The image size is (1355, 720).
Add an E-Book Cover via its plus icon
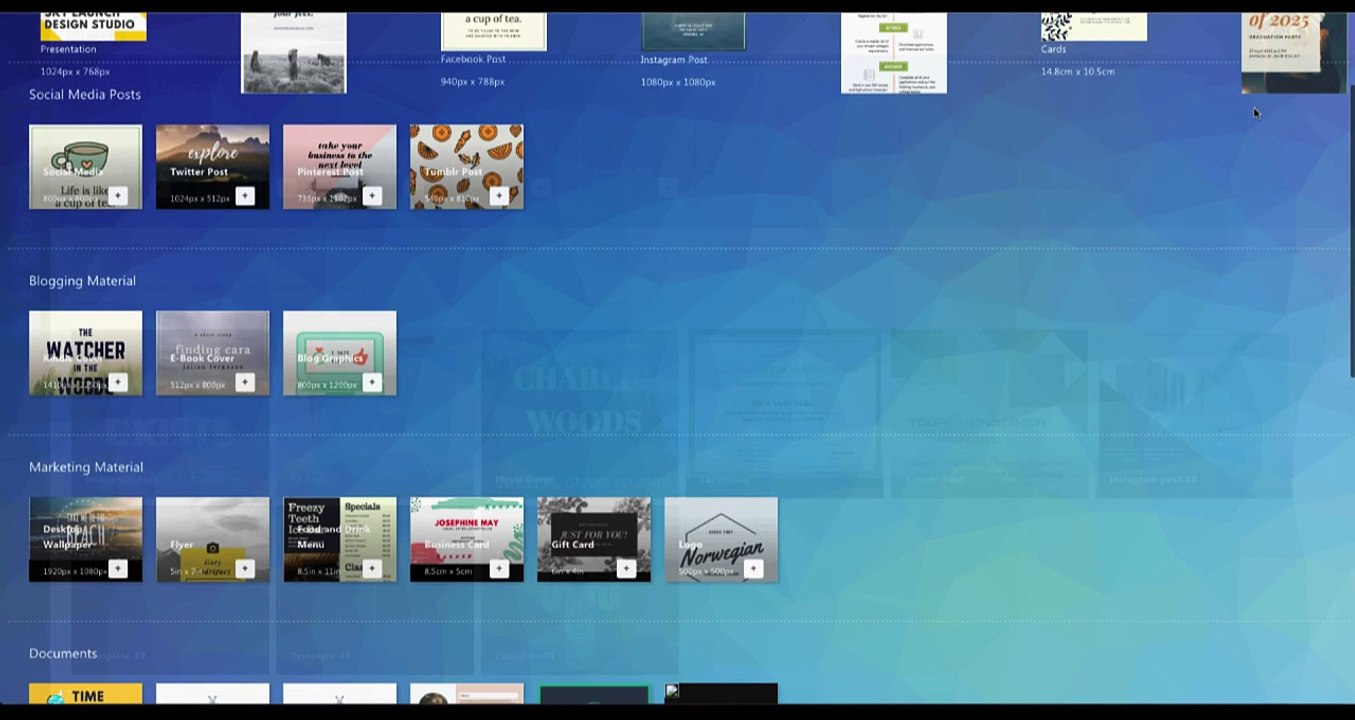(245, 382)
